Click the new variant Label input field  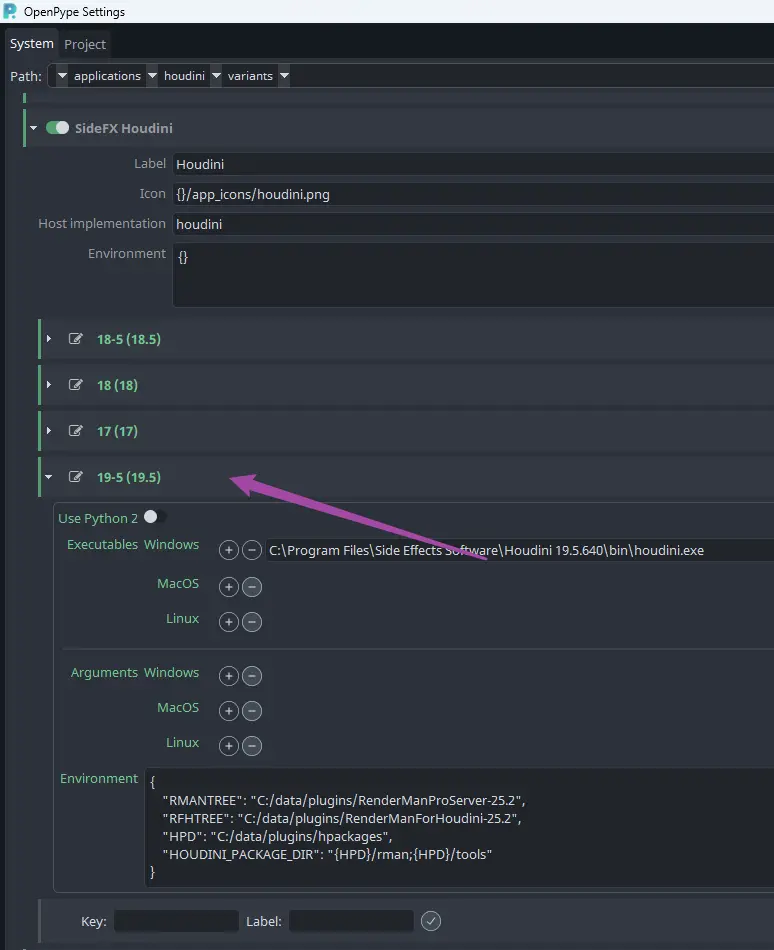point(351,921)
